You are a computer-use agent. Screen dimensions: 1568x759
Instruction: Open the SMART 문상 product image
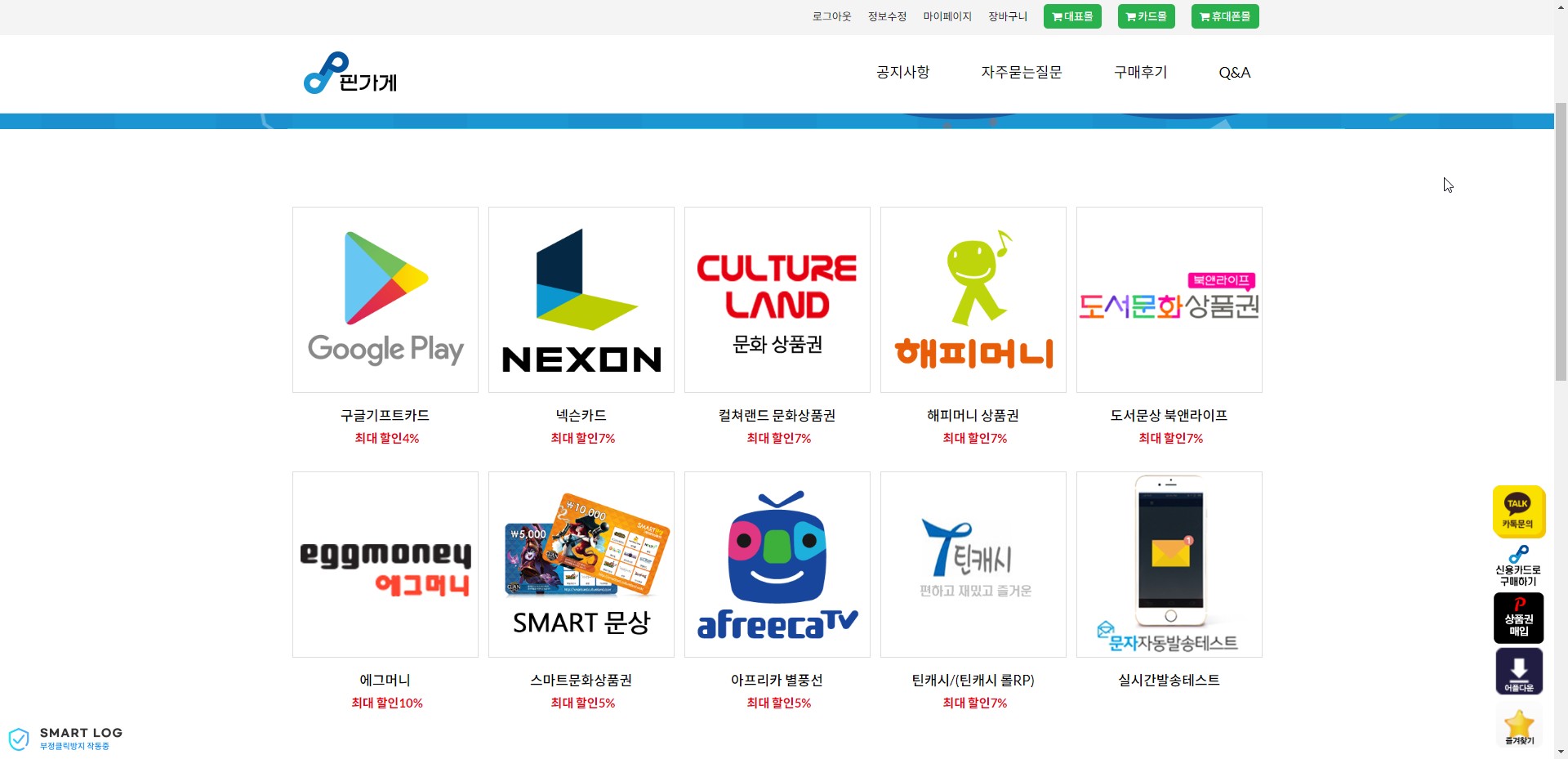581,565
